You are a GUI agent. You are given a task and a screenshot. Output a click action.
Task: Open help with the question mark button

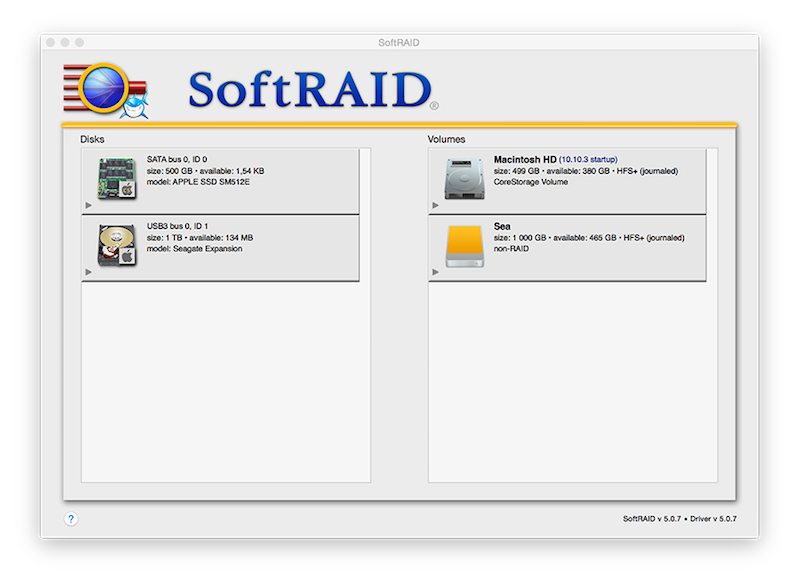(x=71, y=519)
